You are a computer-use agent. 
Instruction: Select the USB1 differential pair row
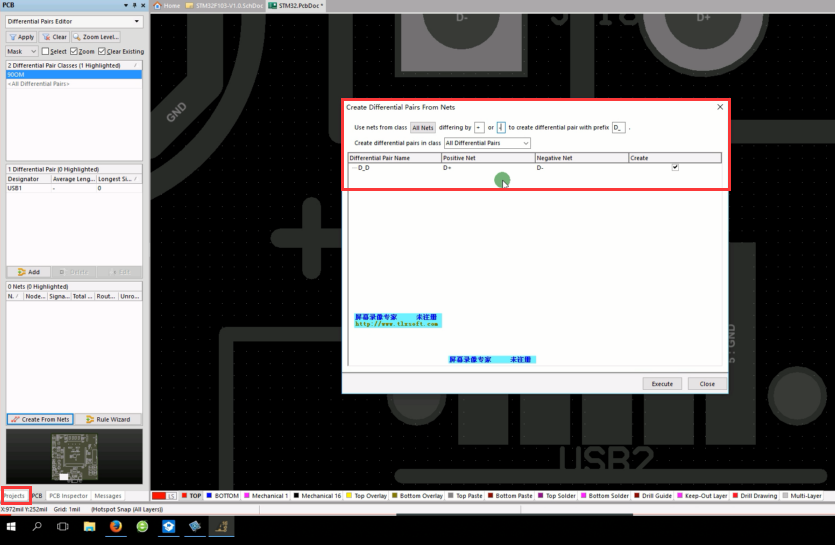coord(73,188)
